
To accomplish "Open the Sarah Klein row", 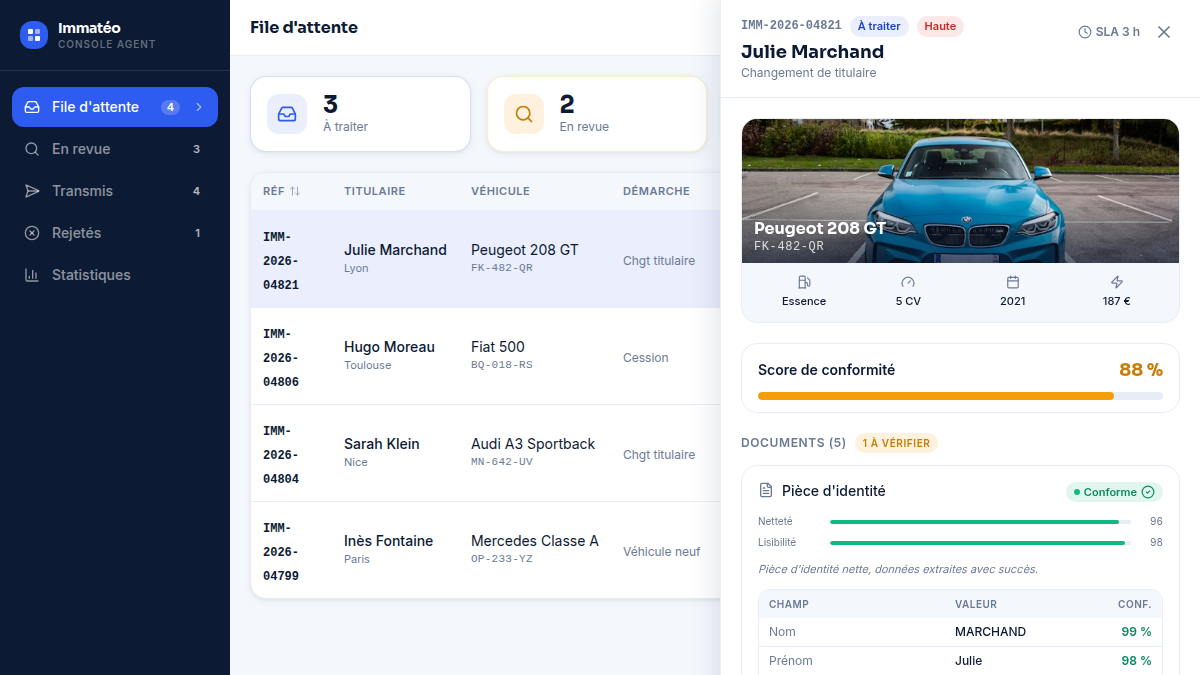I will coord(485,453).
